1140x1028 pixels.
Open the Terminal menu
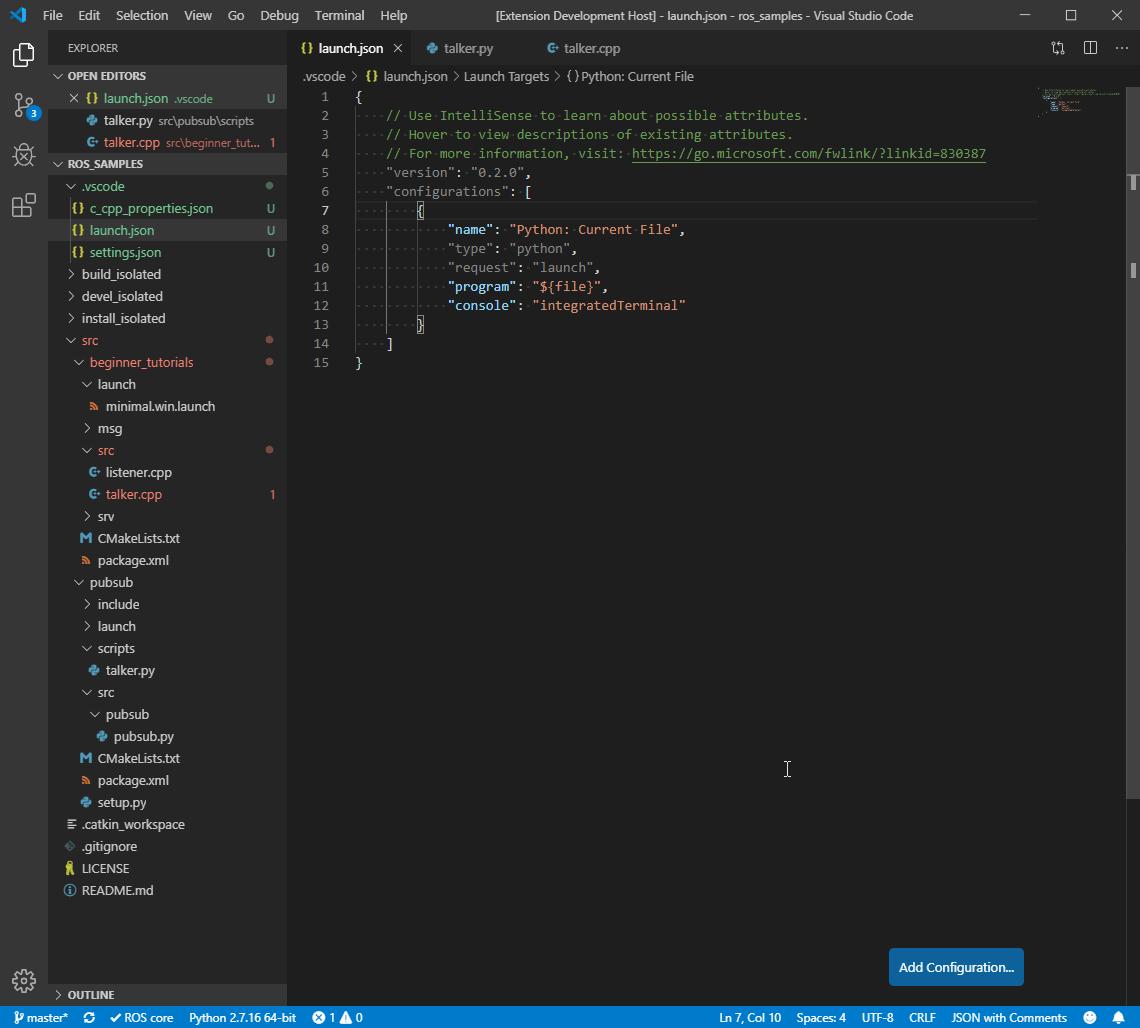coord(339,15)
